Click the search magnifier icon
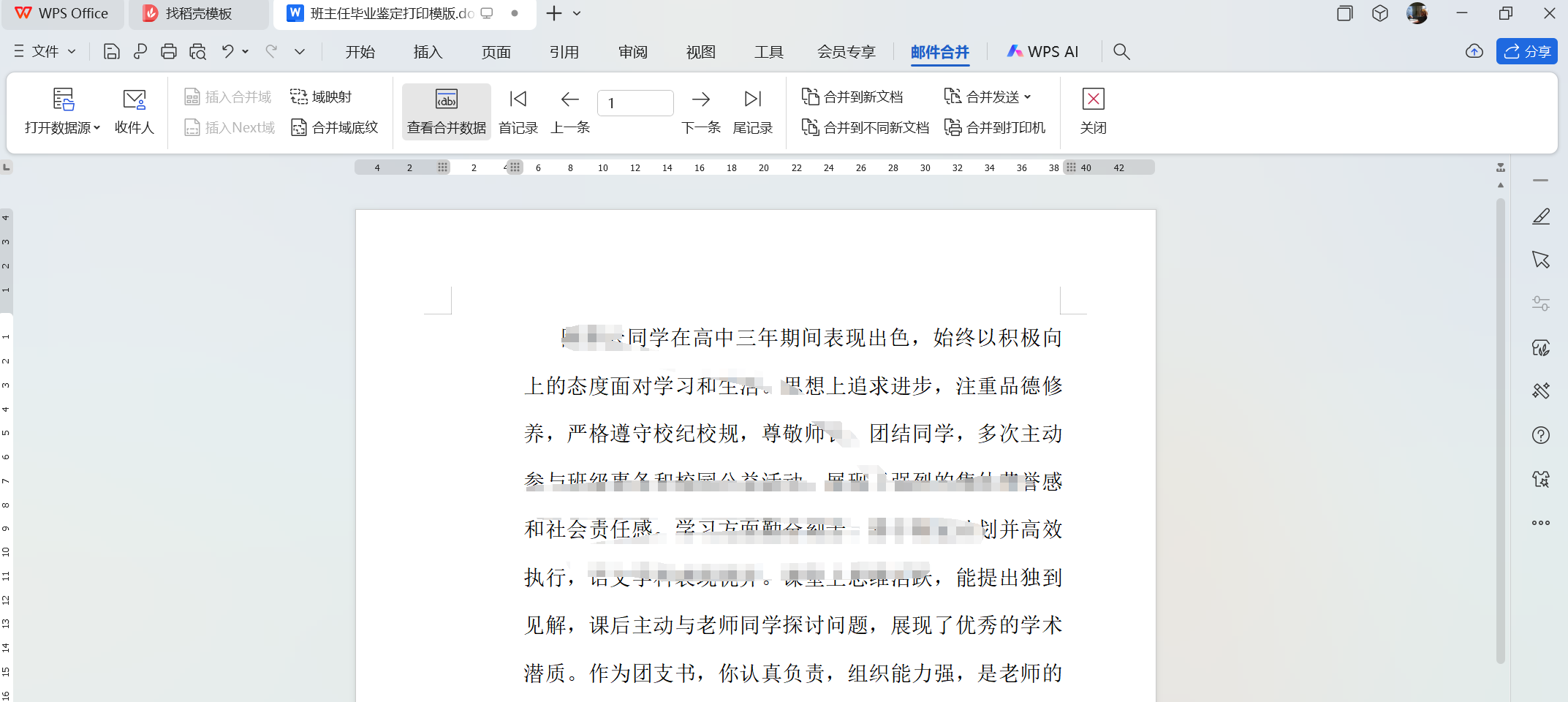The width and height of the screenshot is (1568, 702). [1121, 51]
